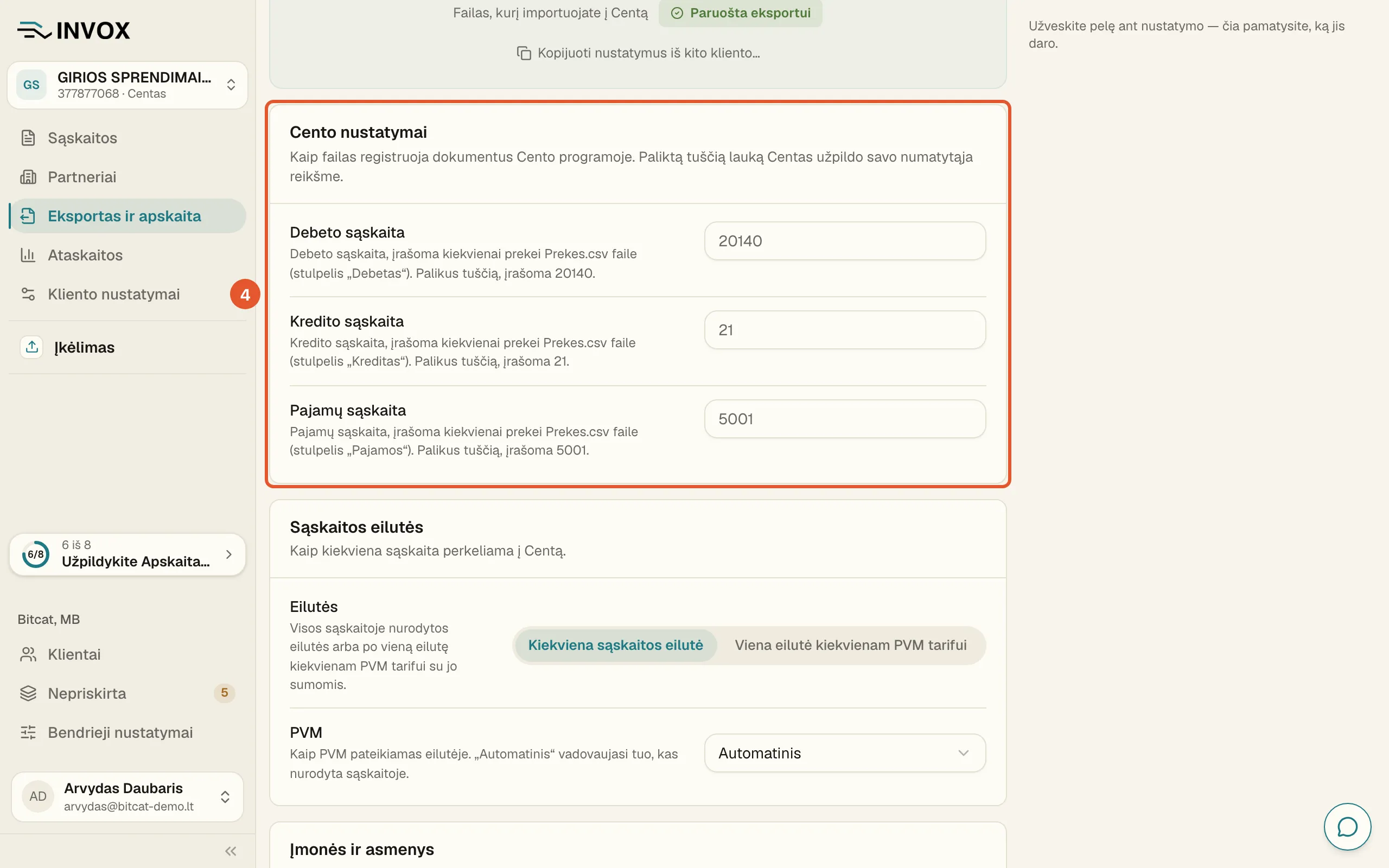Screen dimensions: 1389x868
Task: Collapse sidebar with double chevron icon
Action: pos(231,851)
